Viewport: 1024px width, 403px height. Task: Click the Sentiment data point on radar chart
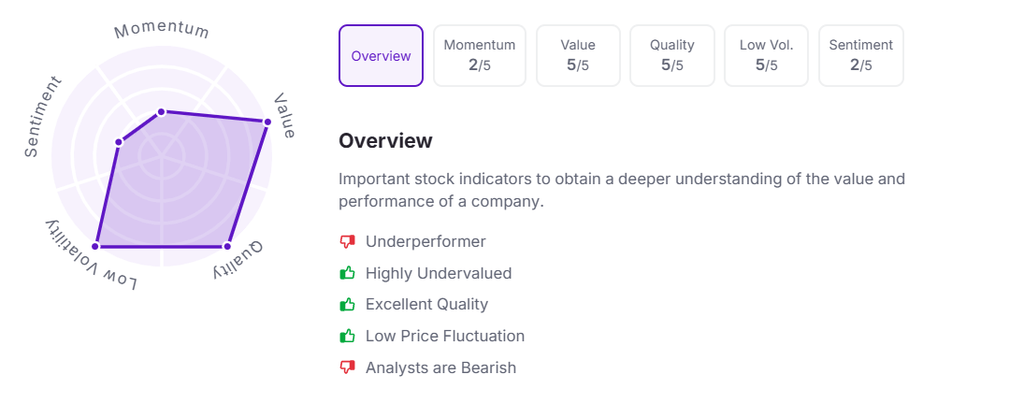tap(119, 142)
